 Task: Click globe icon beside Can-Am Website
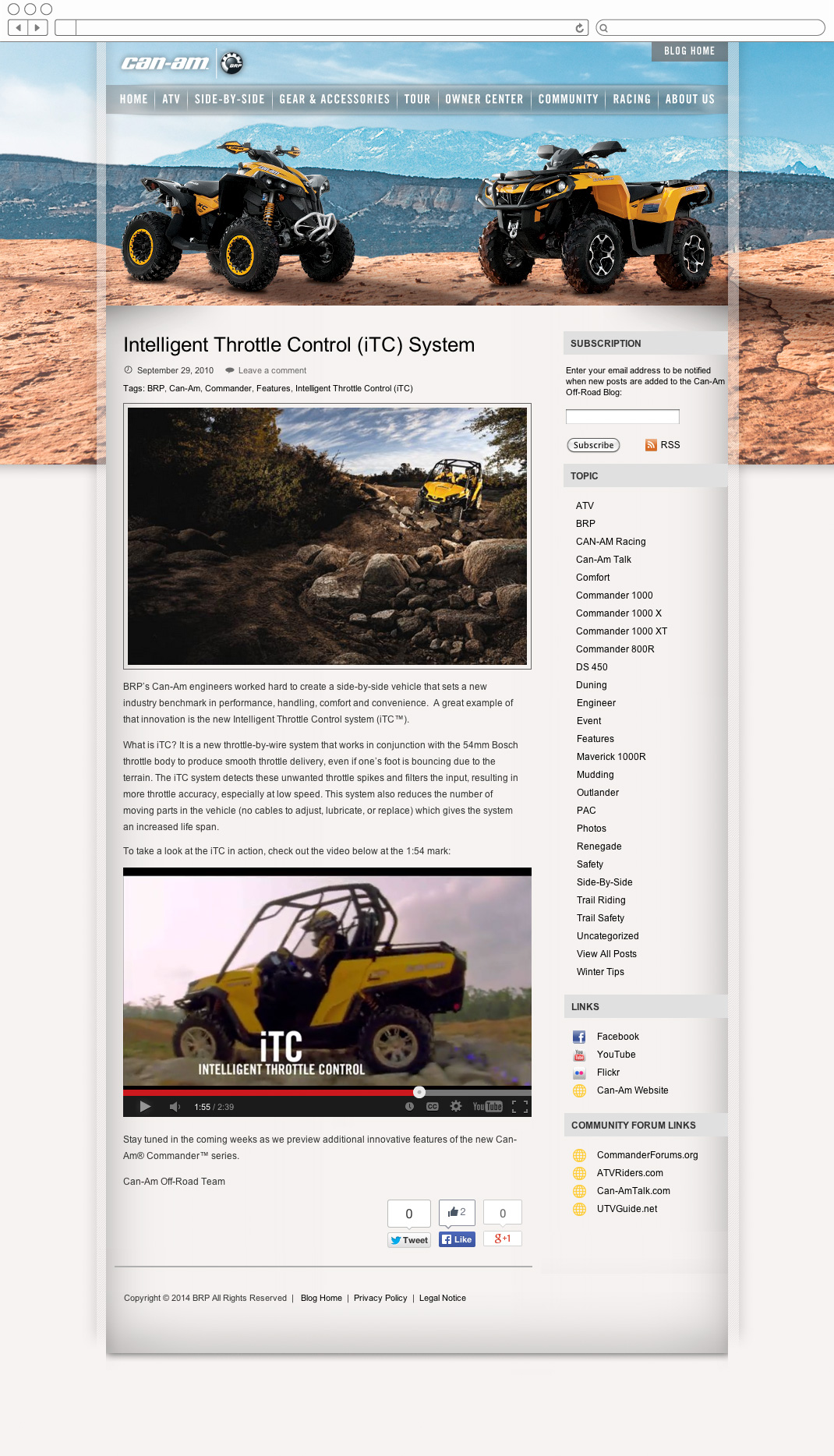pos(579,1090)
